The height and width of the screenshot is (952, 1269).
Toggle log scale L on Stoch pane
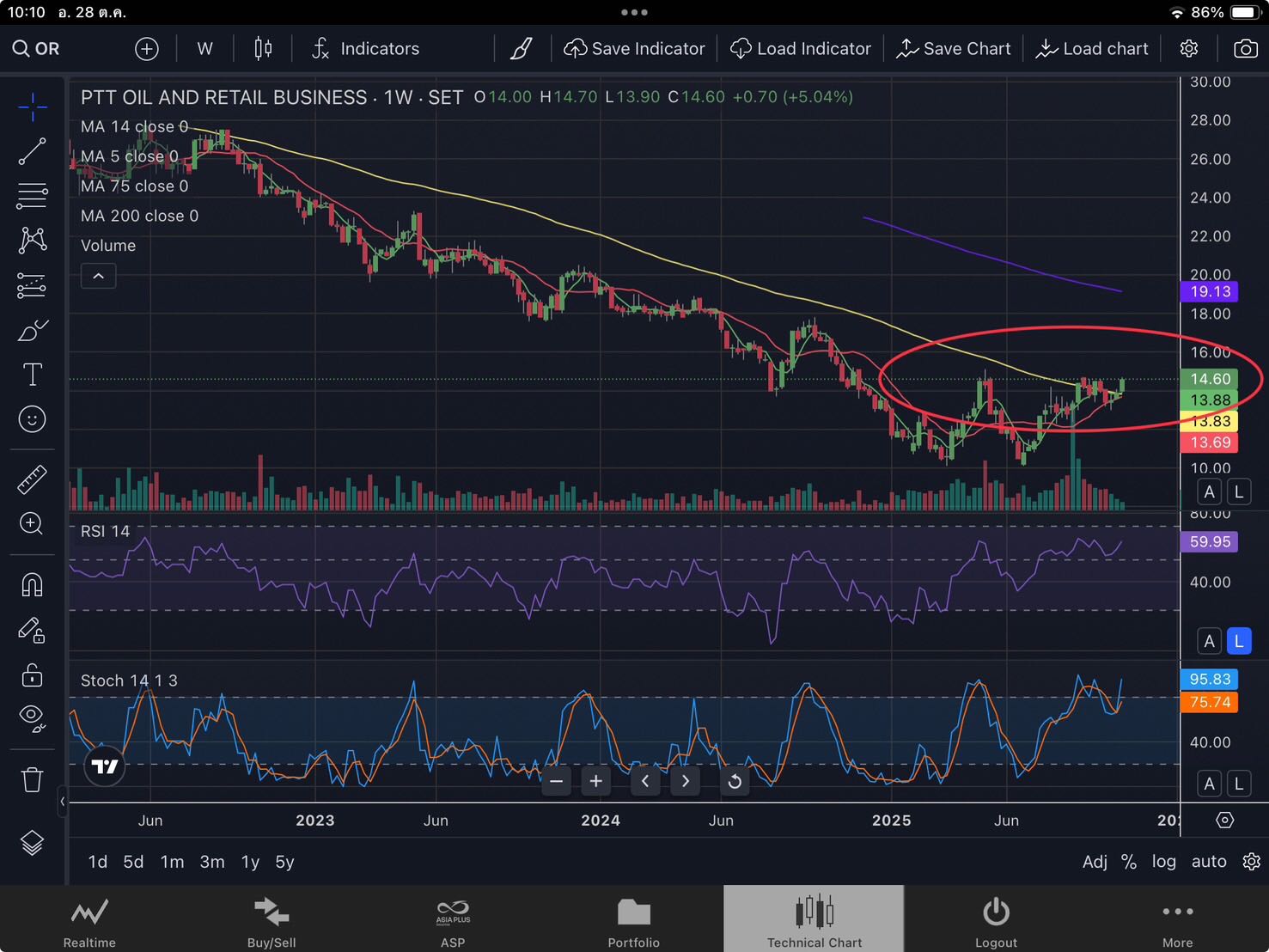1238,784
